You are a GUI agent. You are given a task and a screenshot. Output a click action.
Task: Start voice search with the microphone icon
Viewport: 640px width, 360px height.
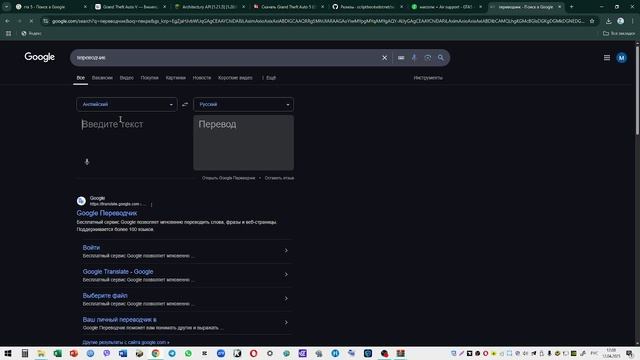pos(414,58)
